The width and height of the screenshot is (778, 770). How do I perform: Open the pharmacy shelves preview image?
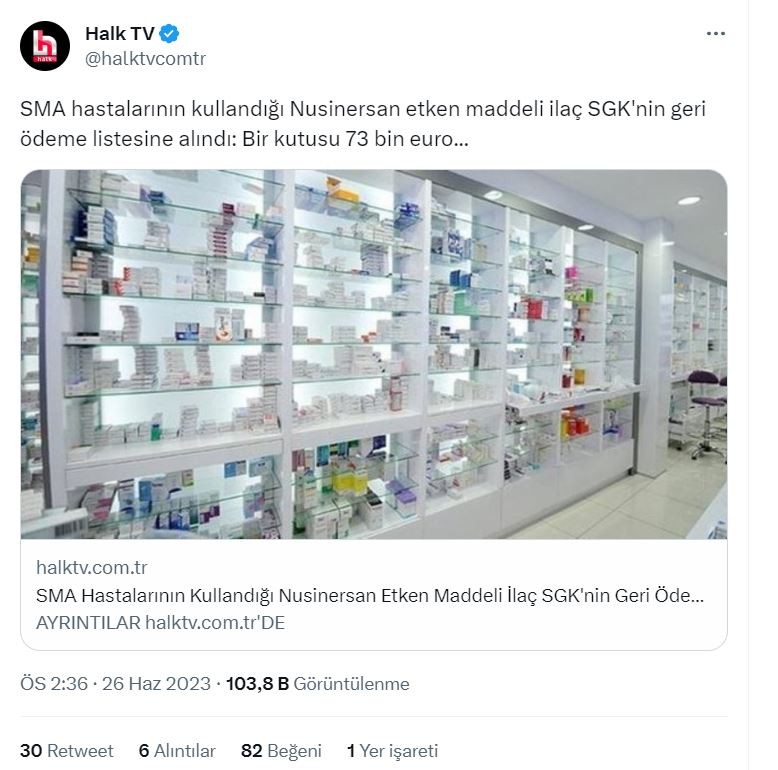374,354
